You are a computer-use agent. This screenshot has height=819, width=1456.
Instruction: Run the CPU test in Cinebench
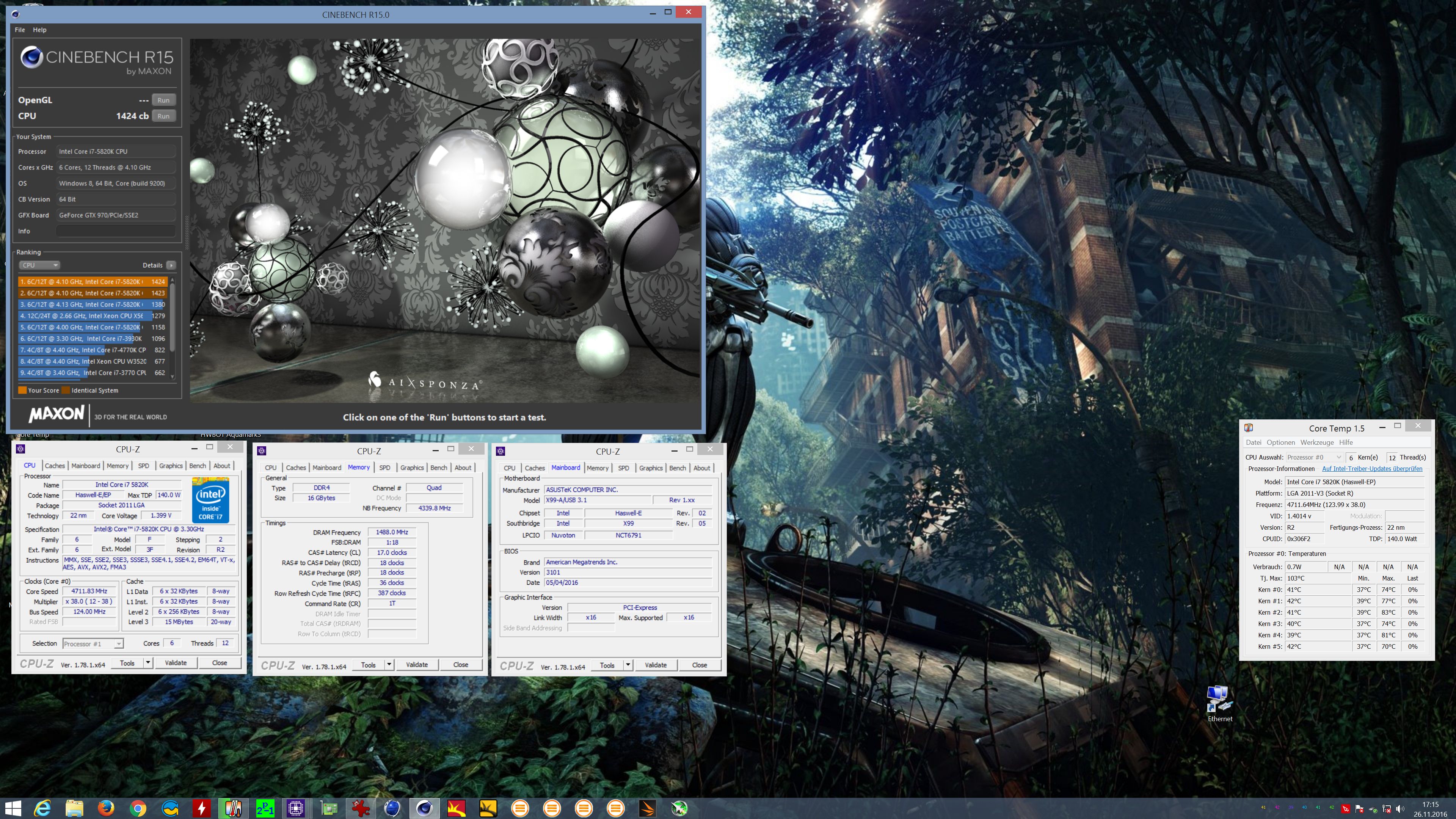pos(163,116)
